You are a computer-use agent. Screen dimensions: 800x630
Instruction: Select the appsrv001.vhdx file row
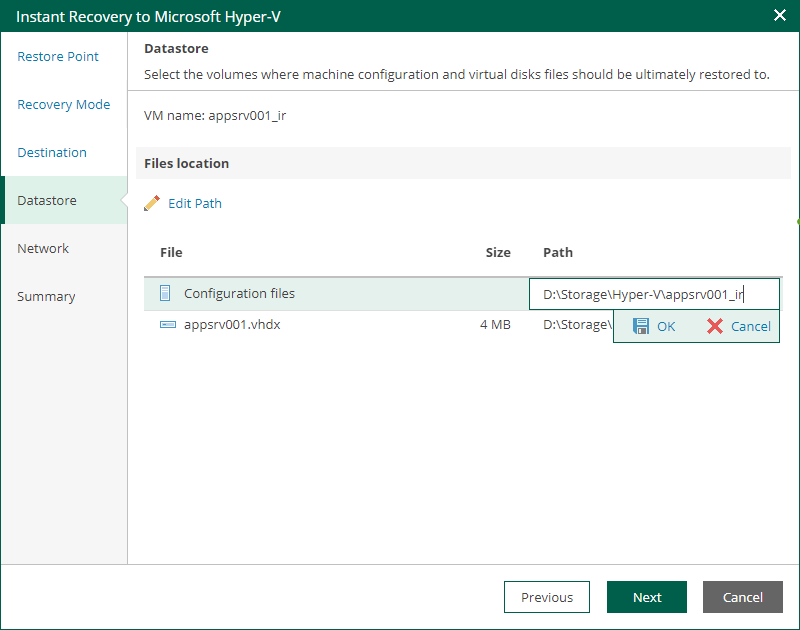coord(300,324)
